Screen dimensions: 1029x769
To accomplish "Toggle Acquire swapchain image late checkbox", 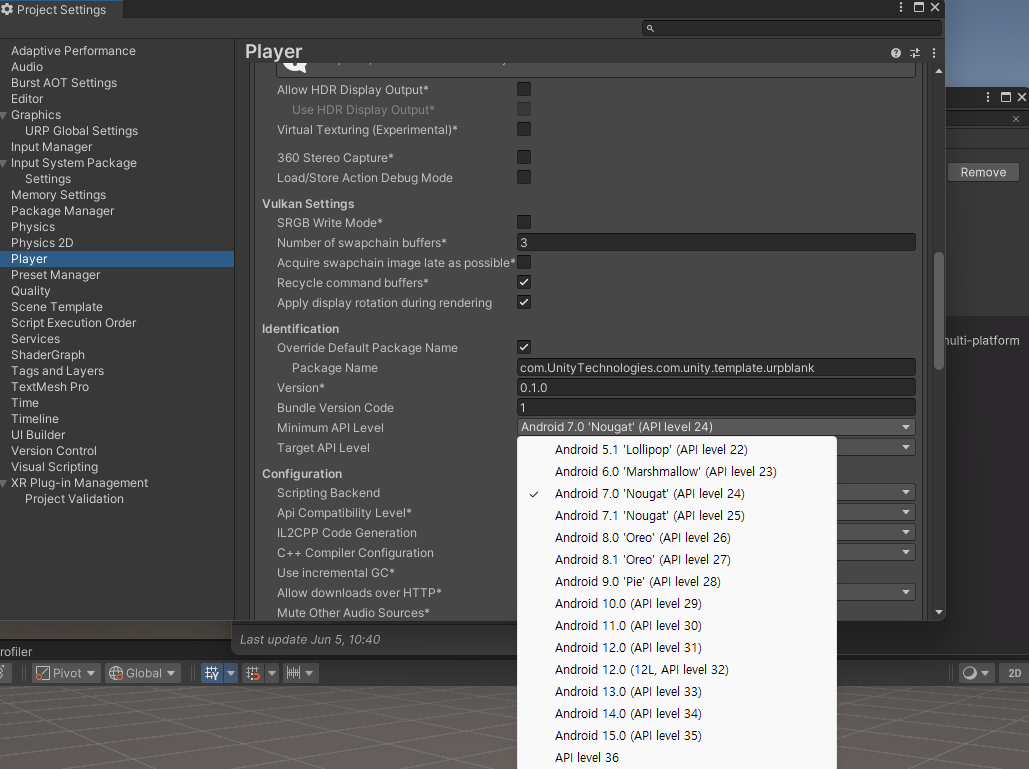I will pyautogui.click(x=524, y=262).
